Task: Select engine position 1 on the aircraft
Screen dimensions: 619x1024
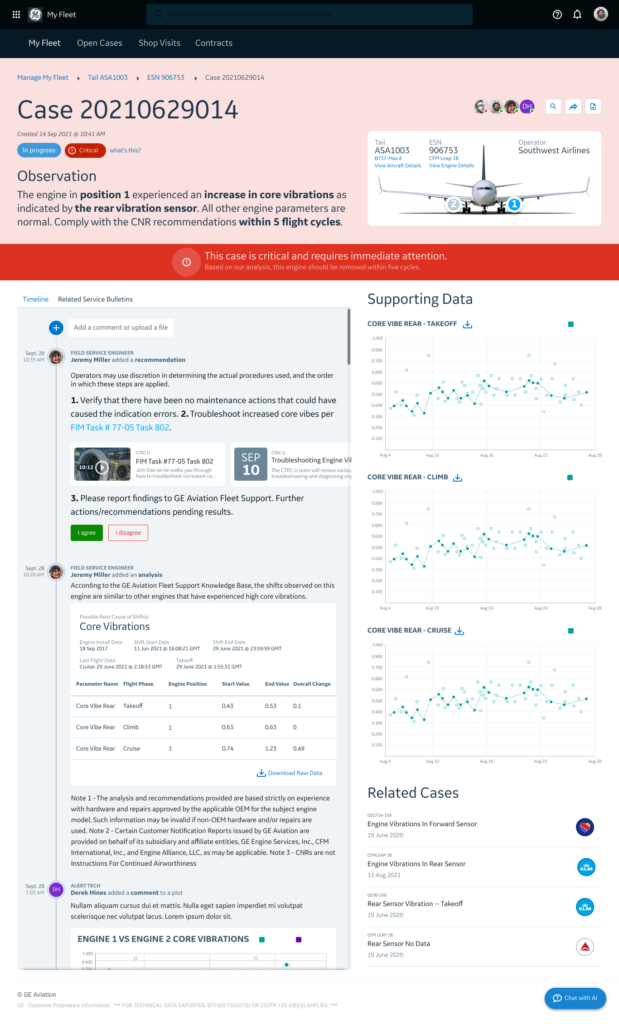Action: pos(514,204)
